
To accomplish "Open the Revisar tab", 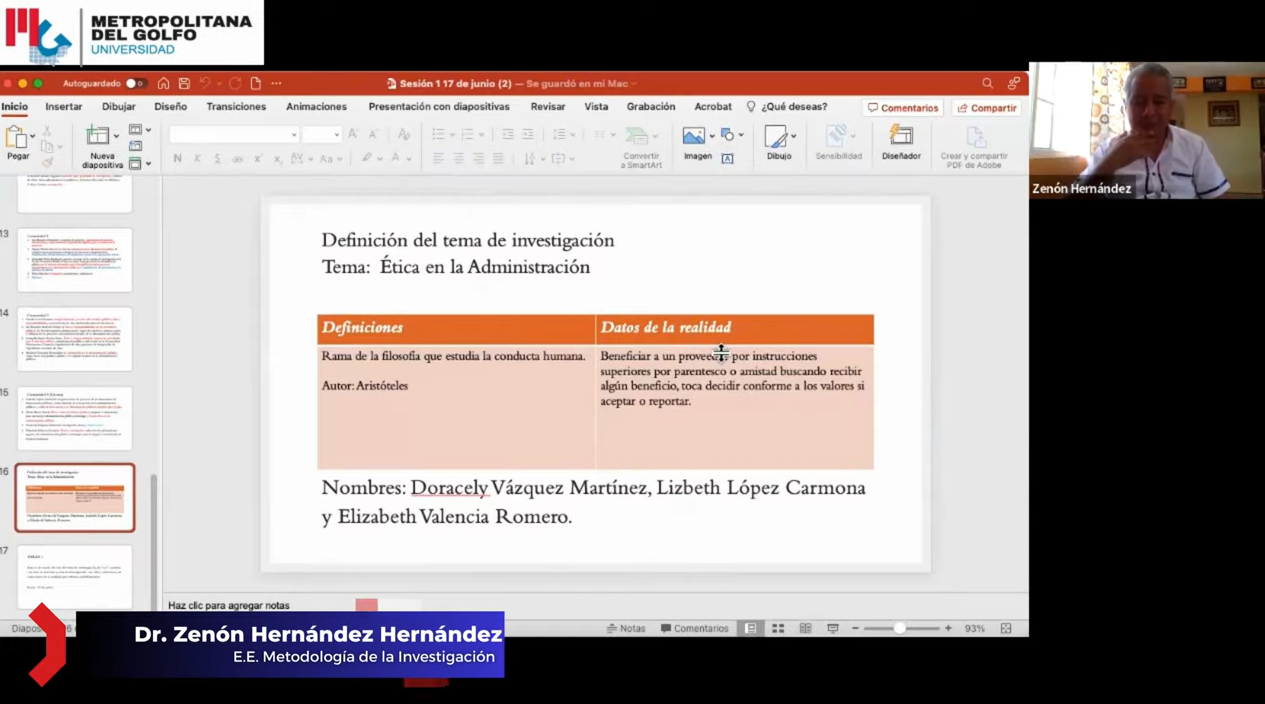I will point(548,107).
